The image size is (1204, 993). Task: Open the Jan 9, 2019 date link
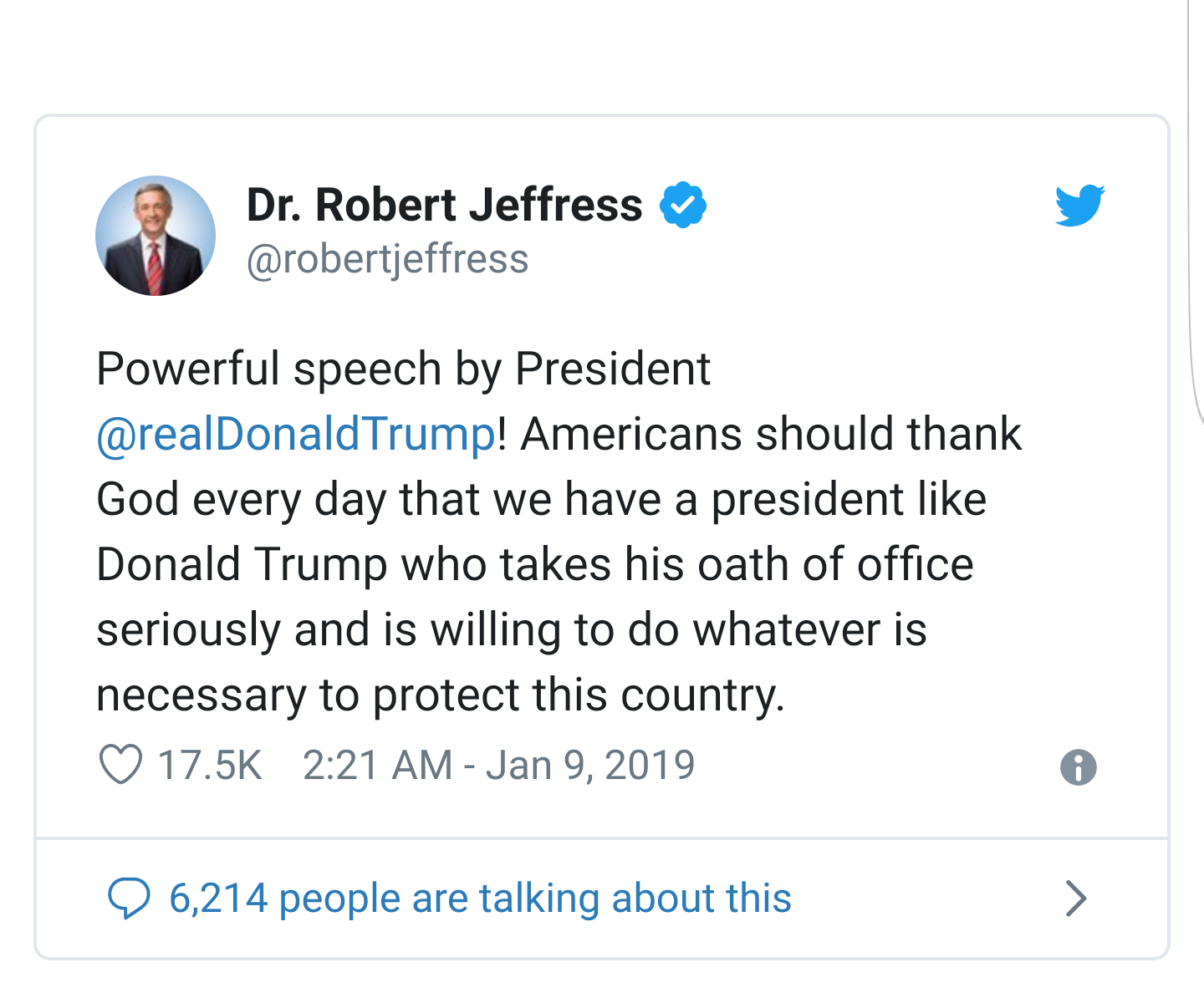(x=590, y=765)
